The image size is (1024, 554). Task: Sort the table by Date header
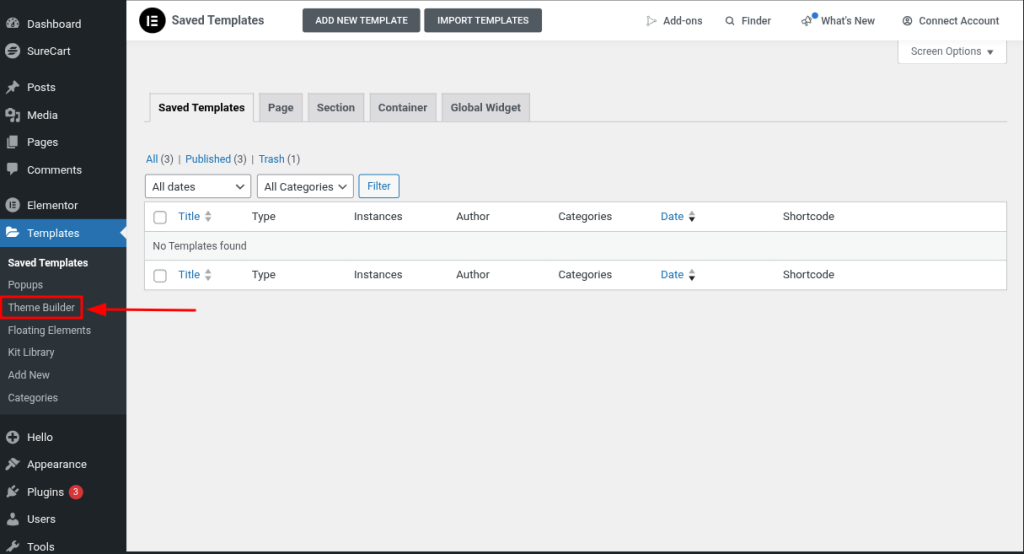click(672, 217)
